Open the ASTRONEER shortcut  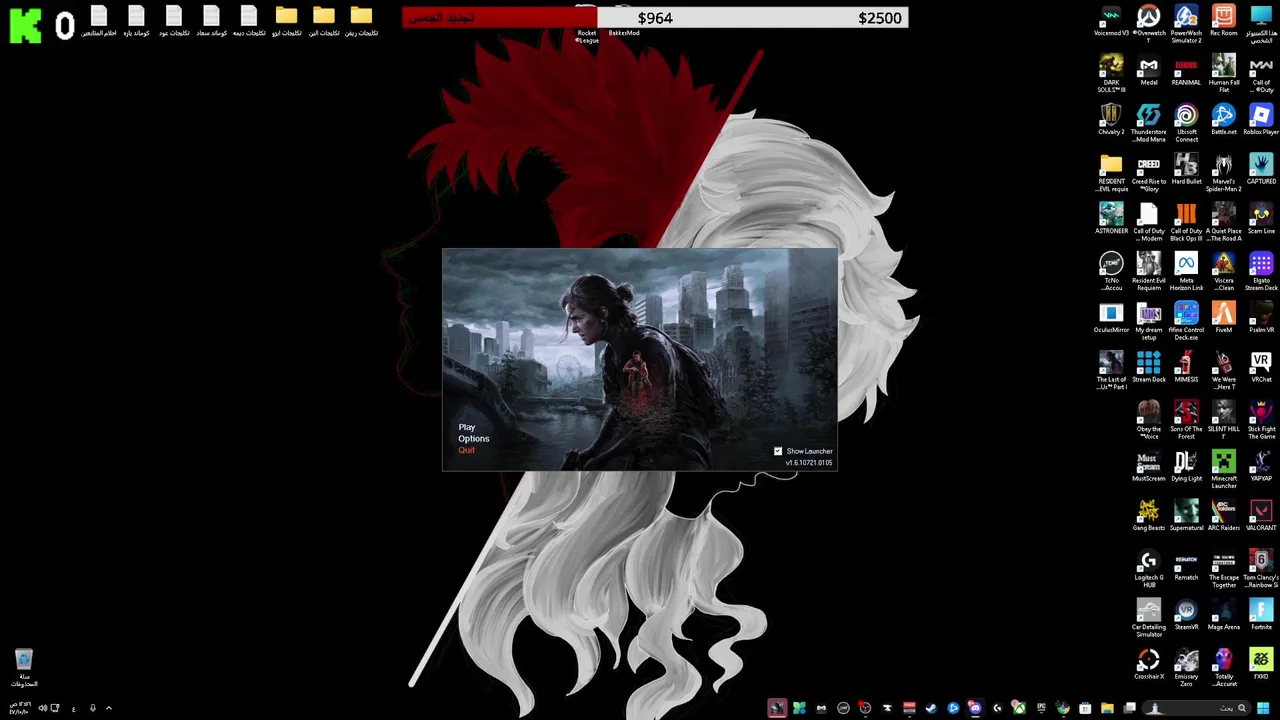1111,220
